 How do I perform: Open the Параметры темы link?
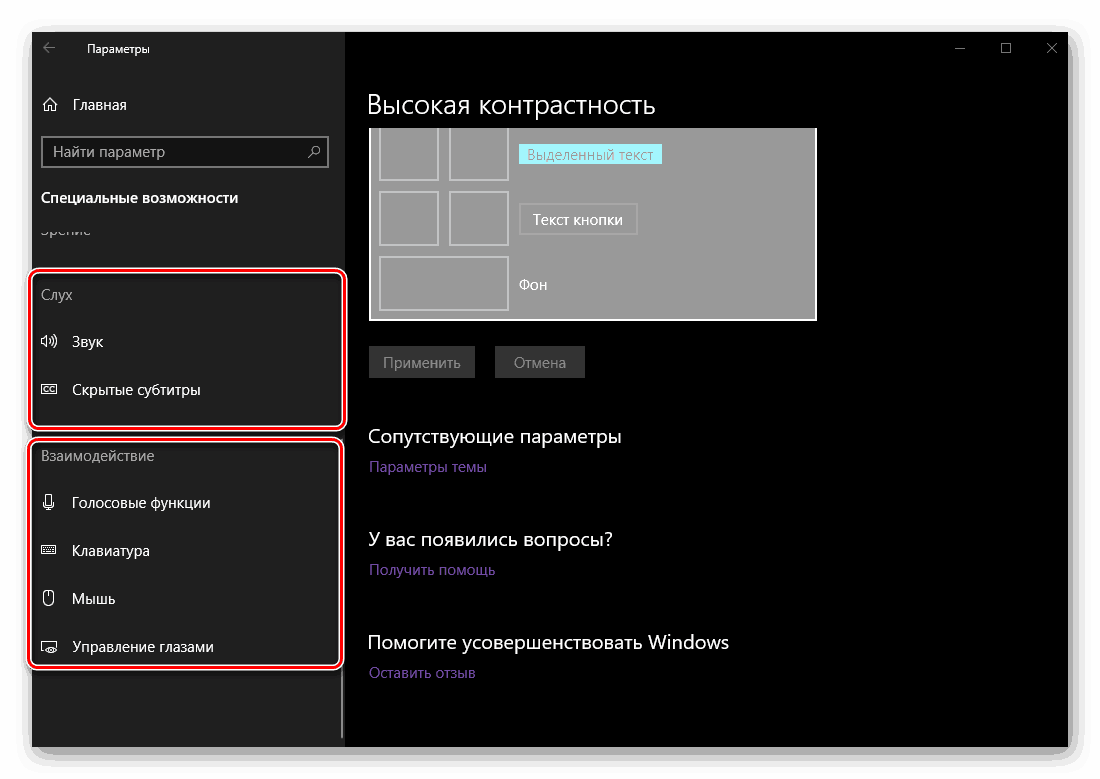428,467
